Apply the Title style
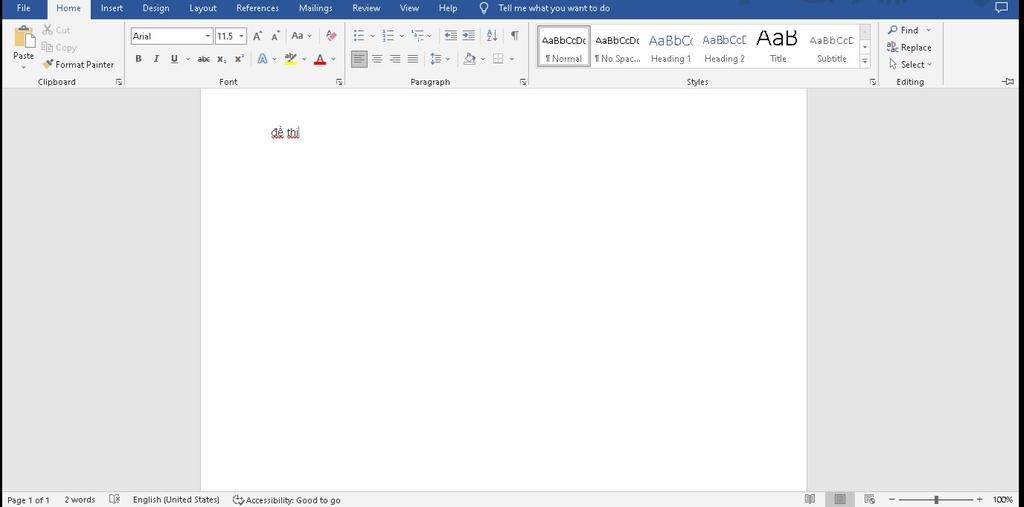The image size is (1024, 507). coord(778,46)
